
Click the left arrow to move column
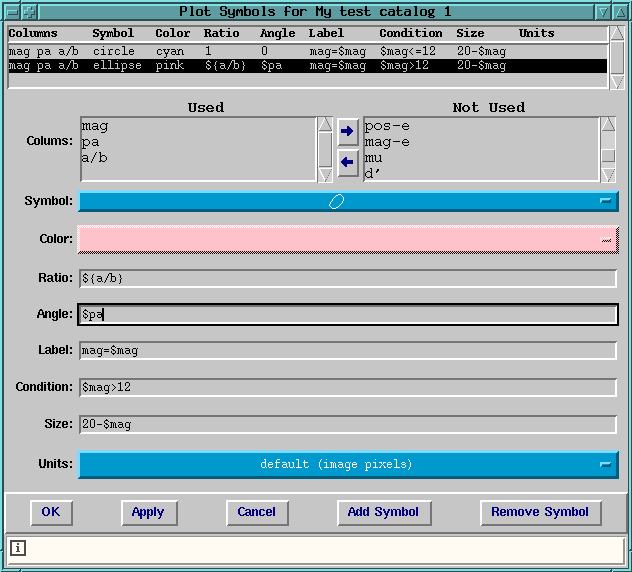(347, 162)
